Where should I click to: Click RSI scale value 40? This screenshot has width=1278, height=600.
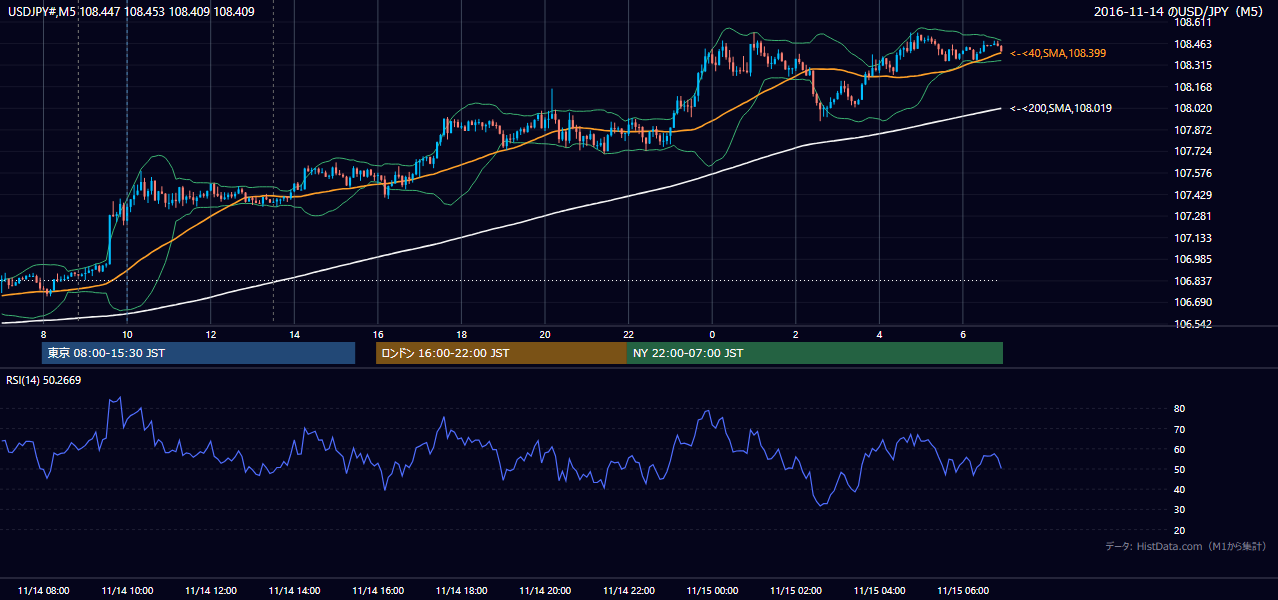pos(1179,489)
